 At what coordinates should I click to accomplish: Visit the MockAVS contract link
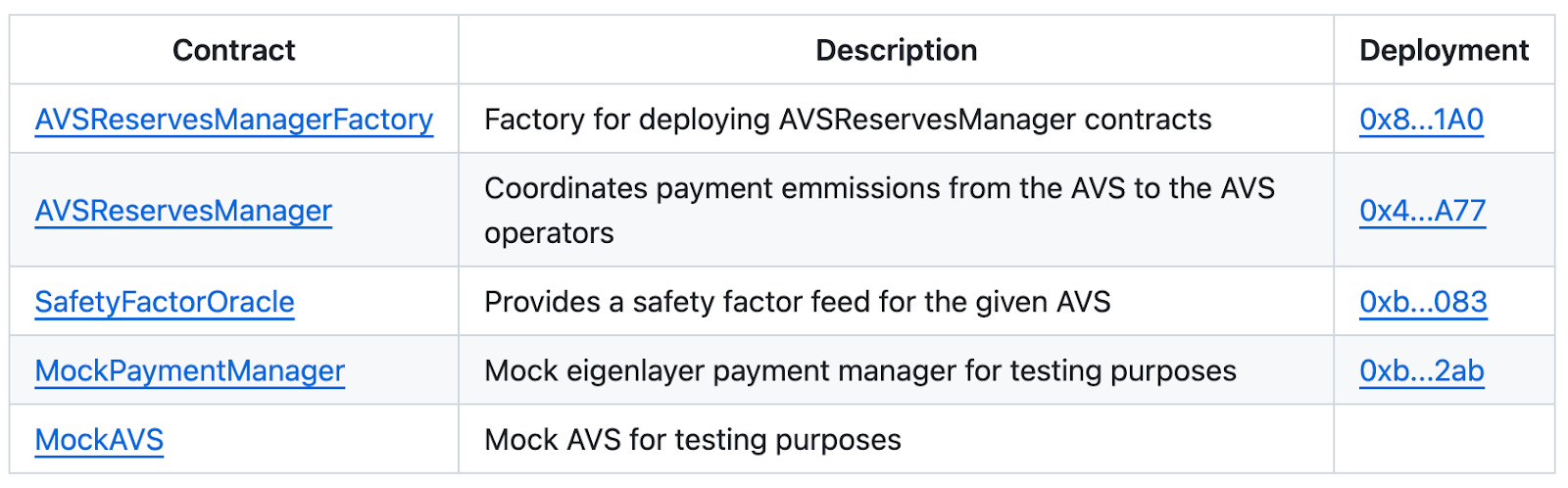99,440
